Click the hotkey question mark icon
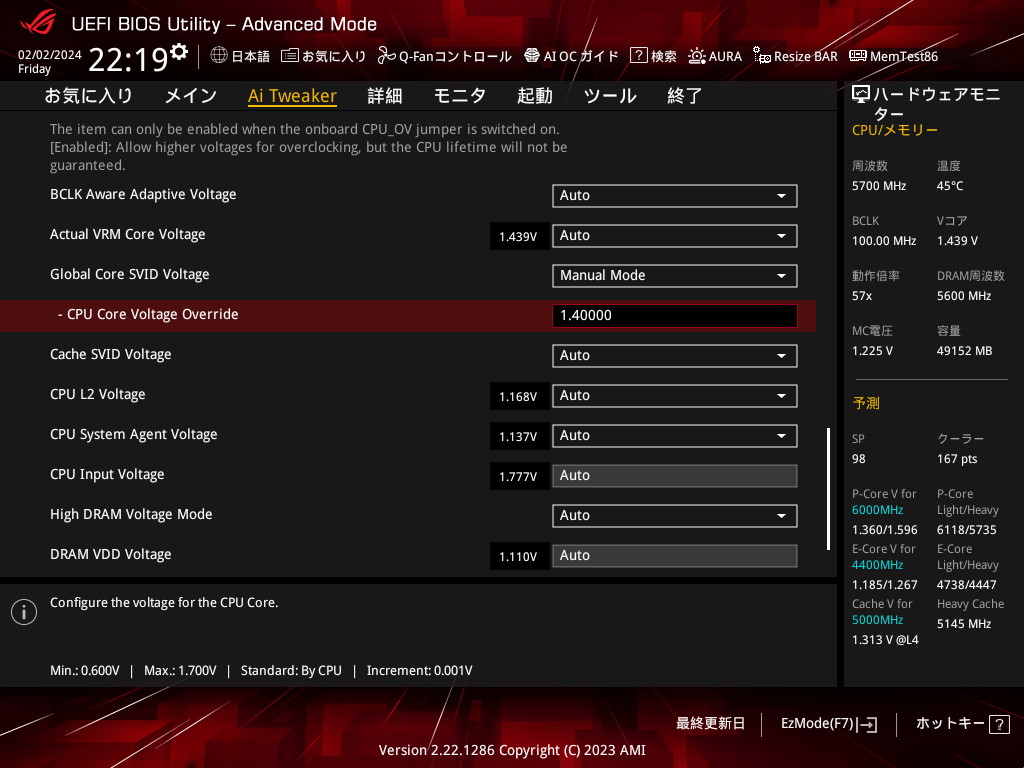The height and width of the screenshot is (768, 1024). [x=999, y=724]
